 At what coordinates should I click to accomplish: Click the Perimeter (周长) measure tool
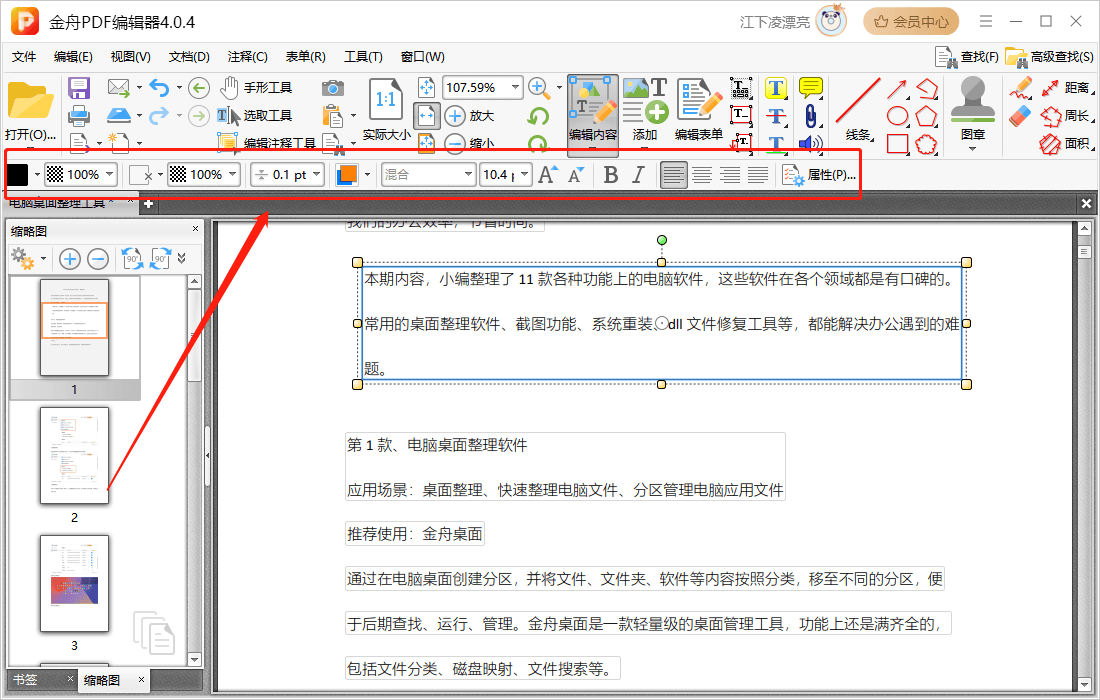pos(1067,116)
